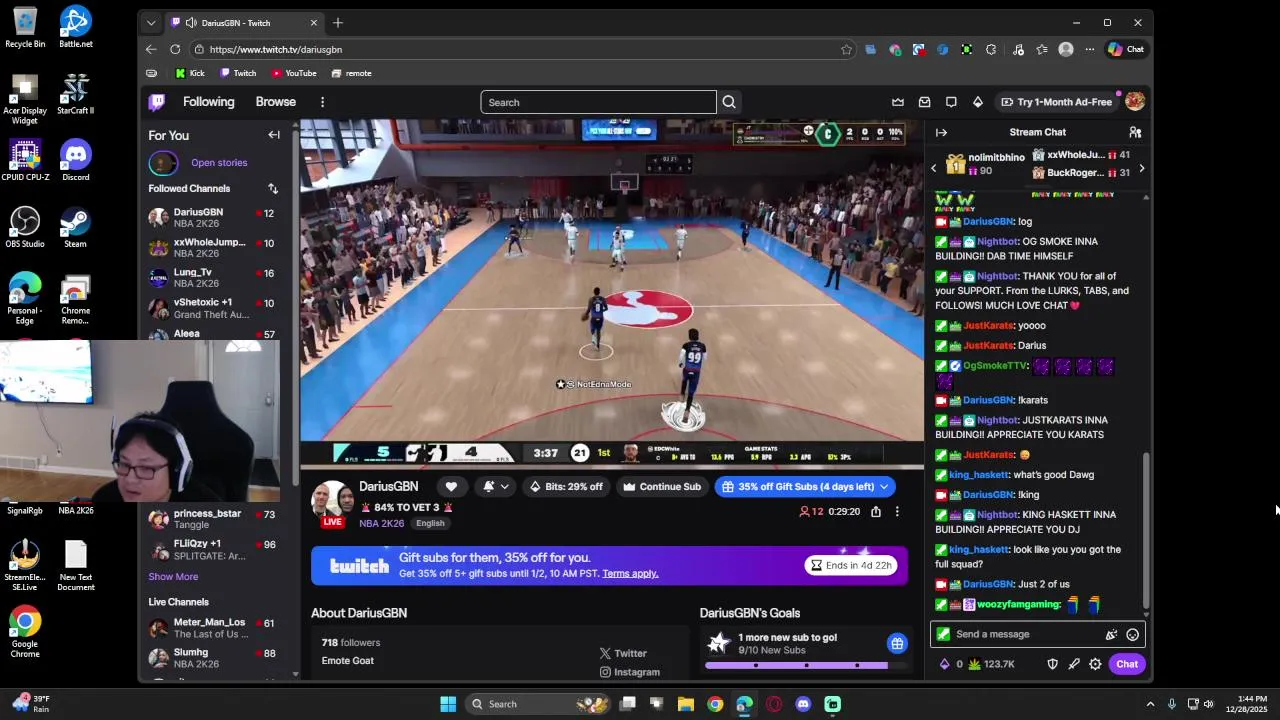Image resolution: width=1280 pixels, height=720 pixels.
Task: Open the YouTube bookmark
Action: coord(294,73)
